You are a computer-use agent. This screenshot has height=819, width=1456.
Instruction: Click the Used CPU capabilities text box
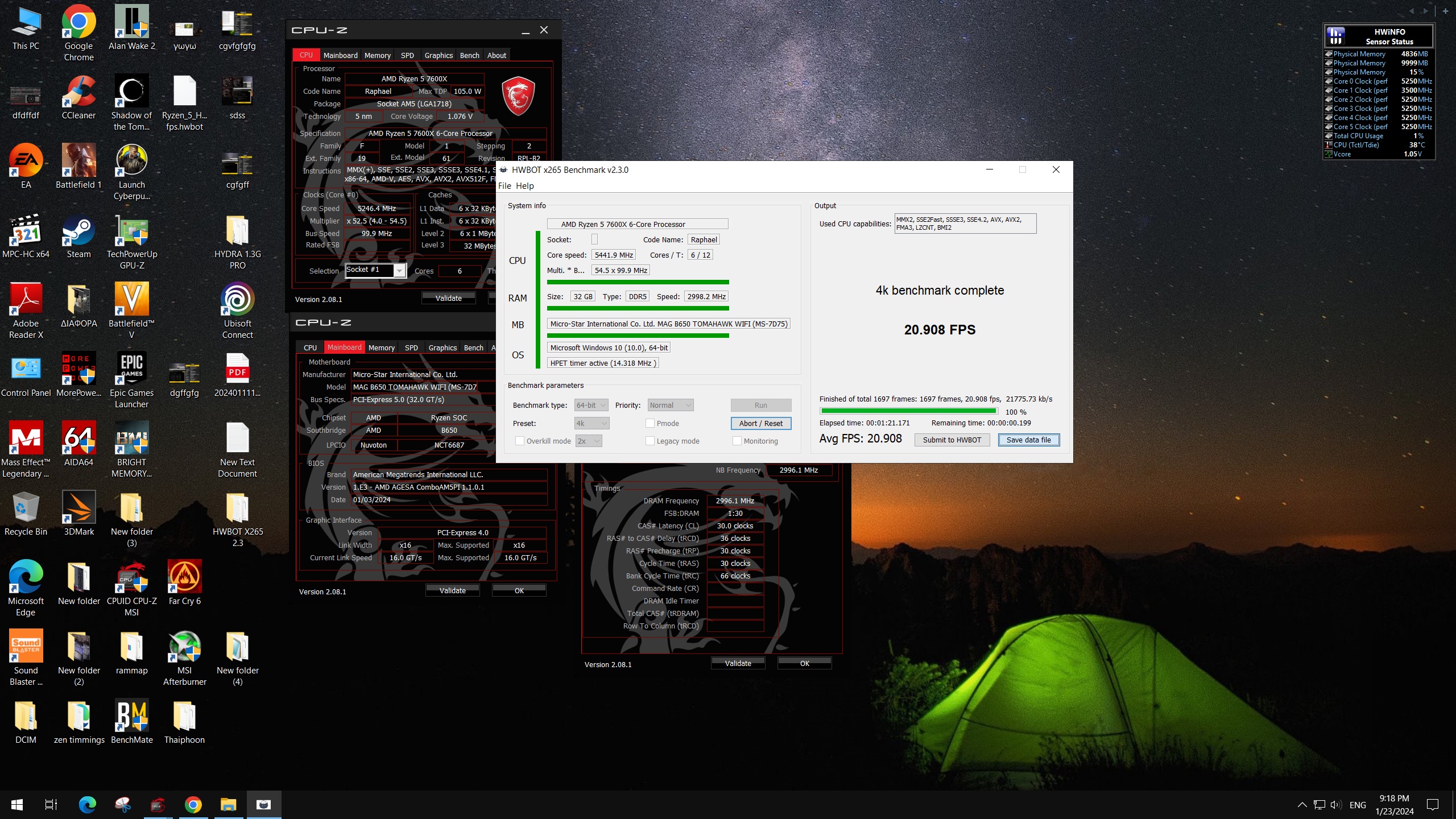965,224
